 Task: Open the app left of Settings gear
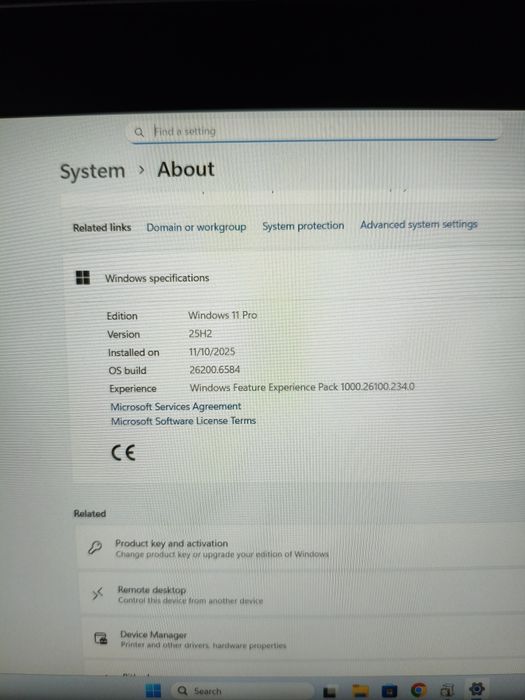click(447, 691)
